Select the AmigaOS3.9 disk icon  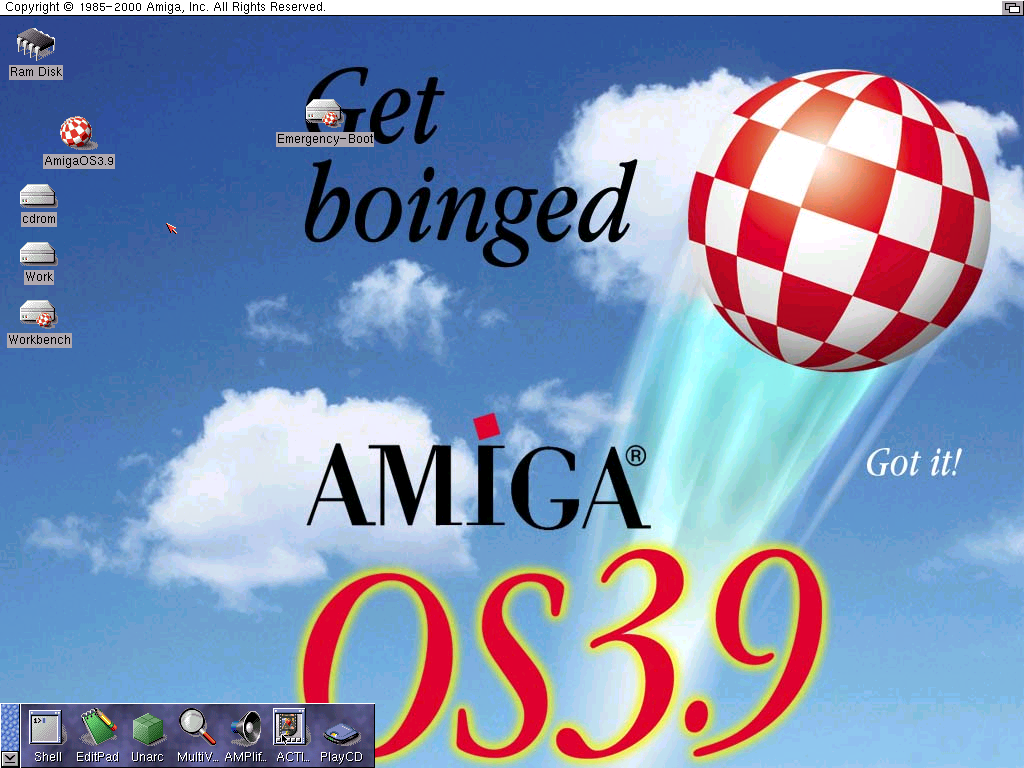(x=76, y=133)
